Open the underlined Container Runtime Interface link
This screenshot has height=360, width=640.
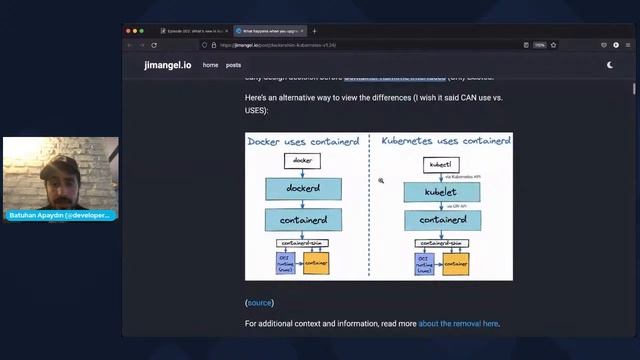(x=395, y=78)
